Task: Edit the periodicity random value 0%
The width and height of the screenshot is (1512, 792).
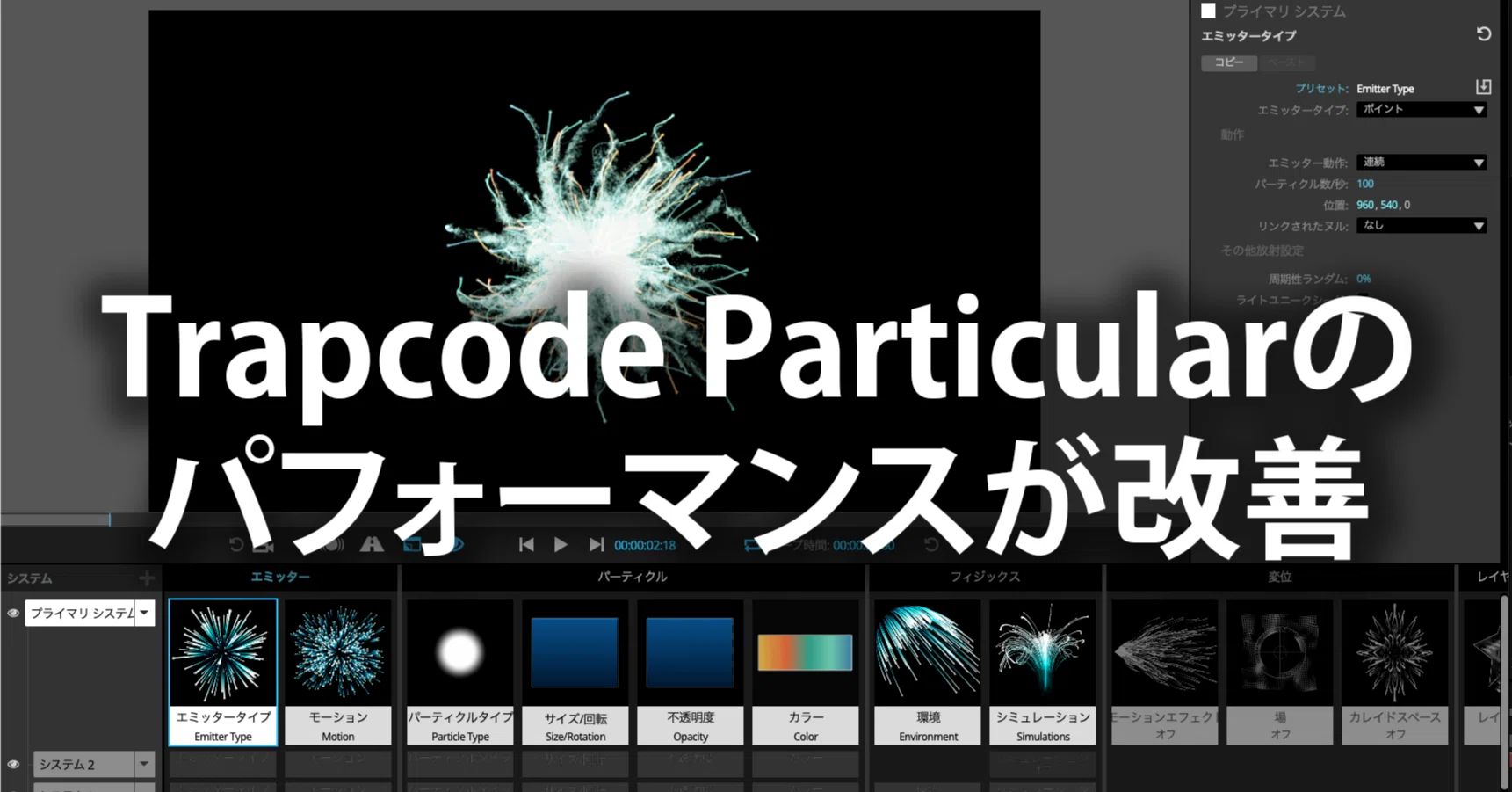Action: [1364, 279]
